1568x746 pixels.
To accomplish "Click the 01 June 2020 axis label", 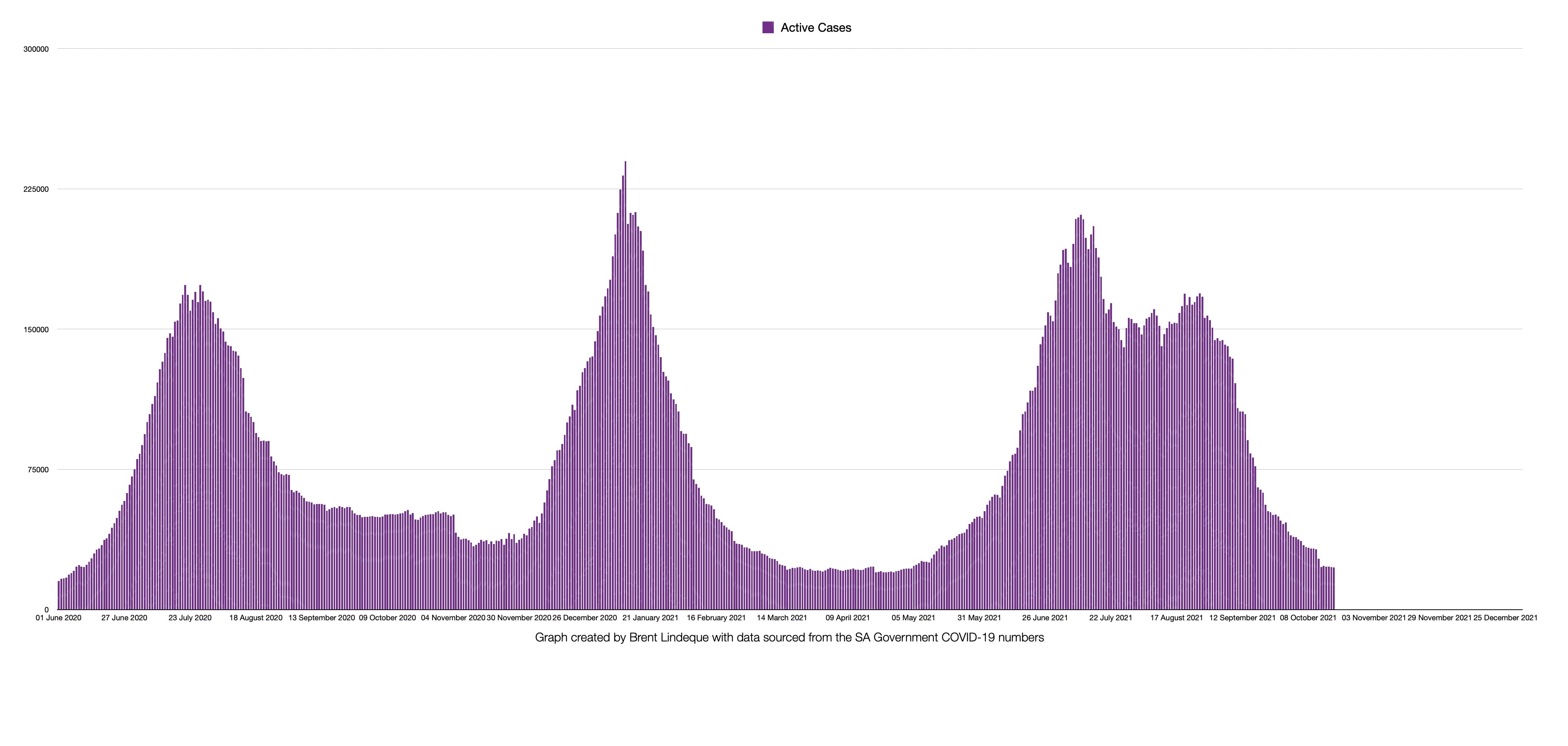I will 59,618.
